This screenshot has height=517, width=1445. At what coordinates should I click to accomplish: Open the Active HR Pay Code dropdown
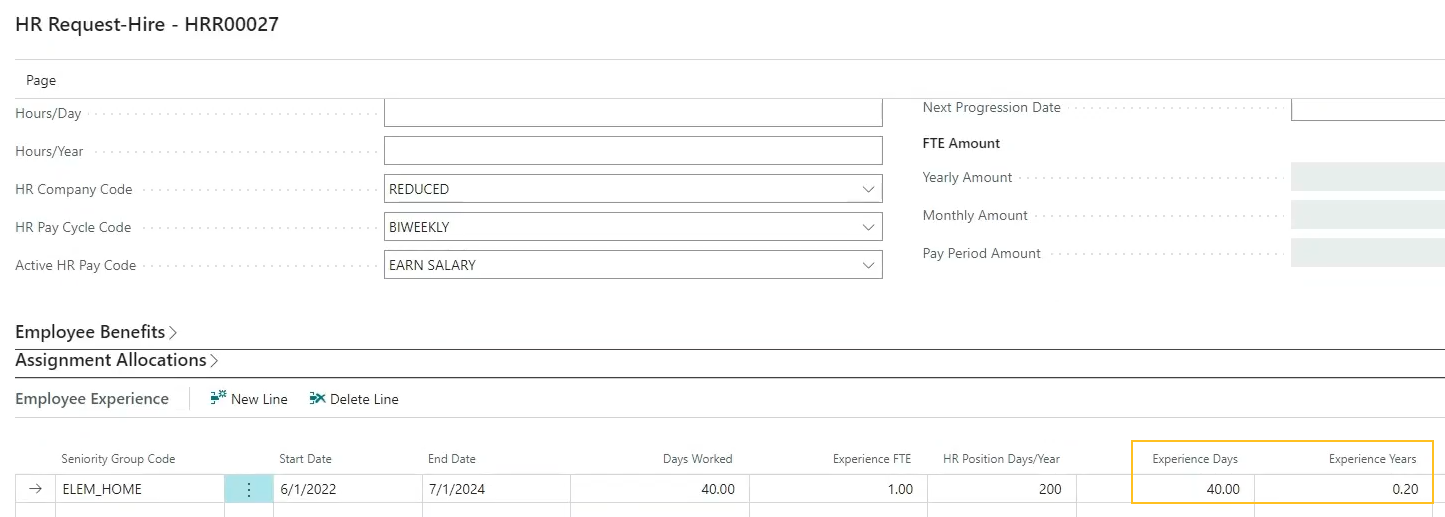click(866, 265)
